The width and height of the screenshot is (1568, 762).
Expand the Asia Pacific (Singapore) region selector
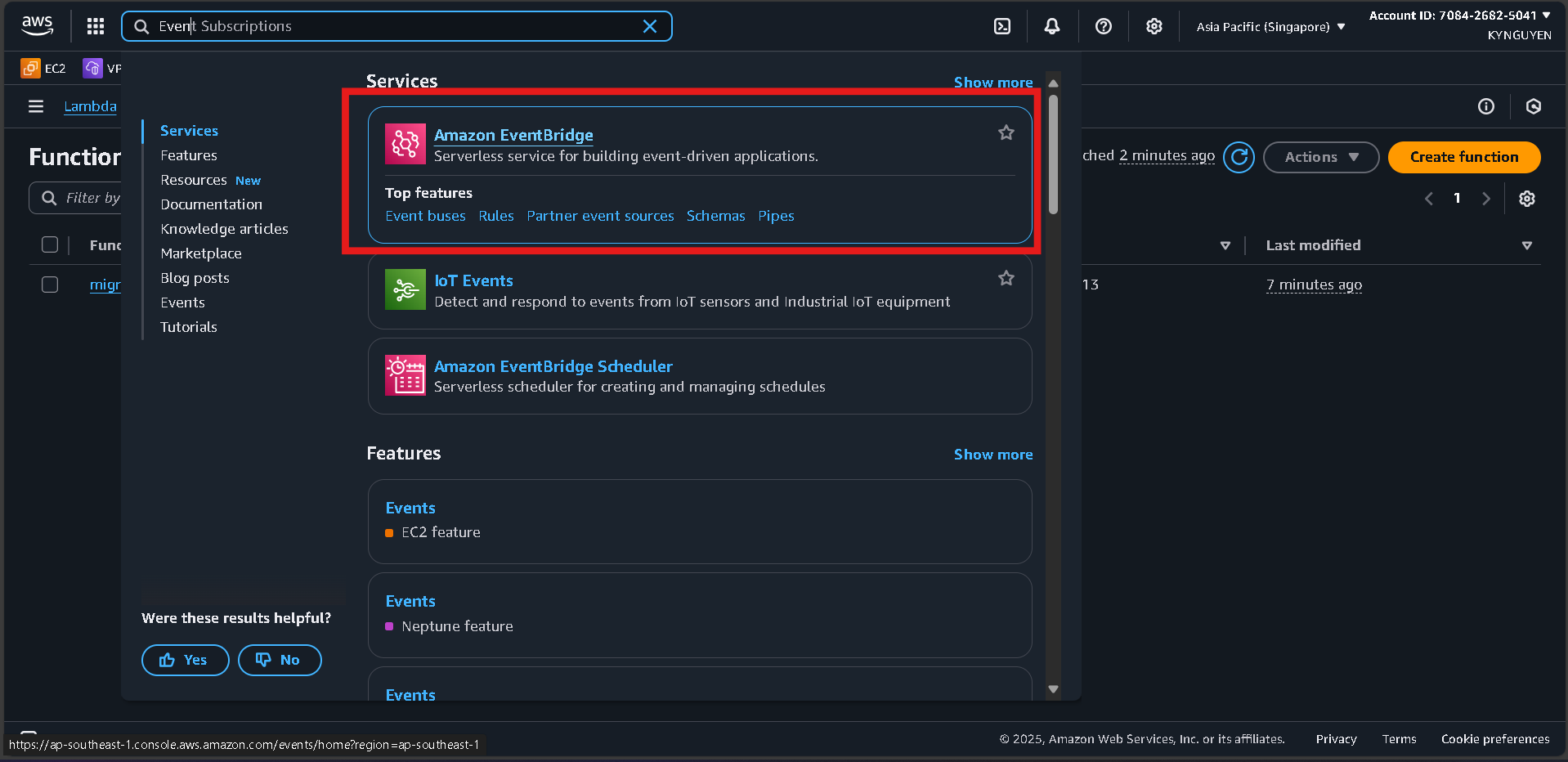click(x=1269, y=26)
